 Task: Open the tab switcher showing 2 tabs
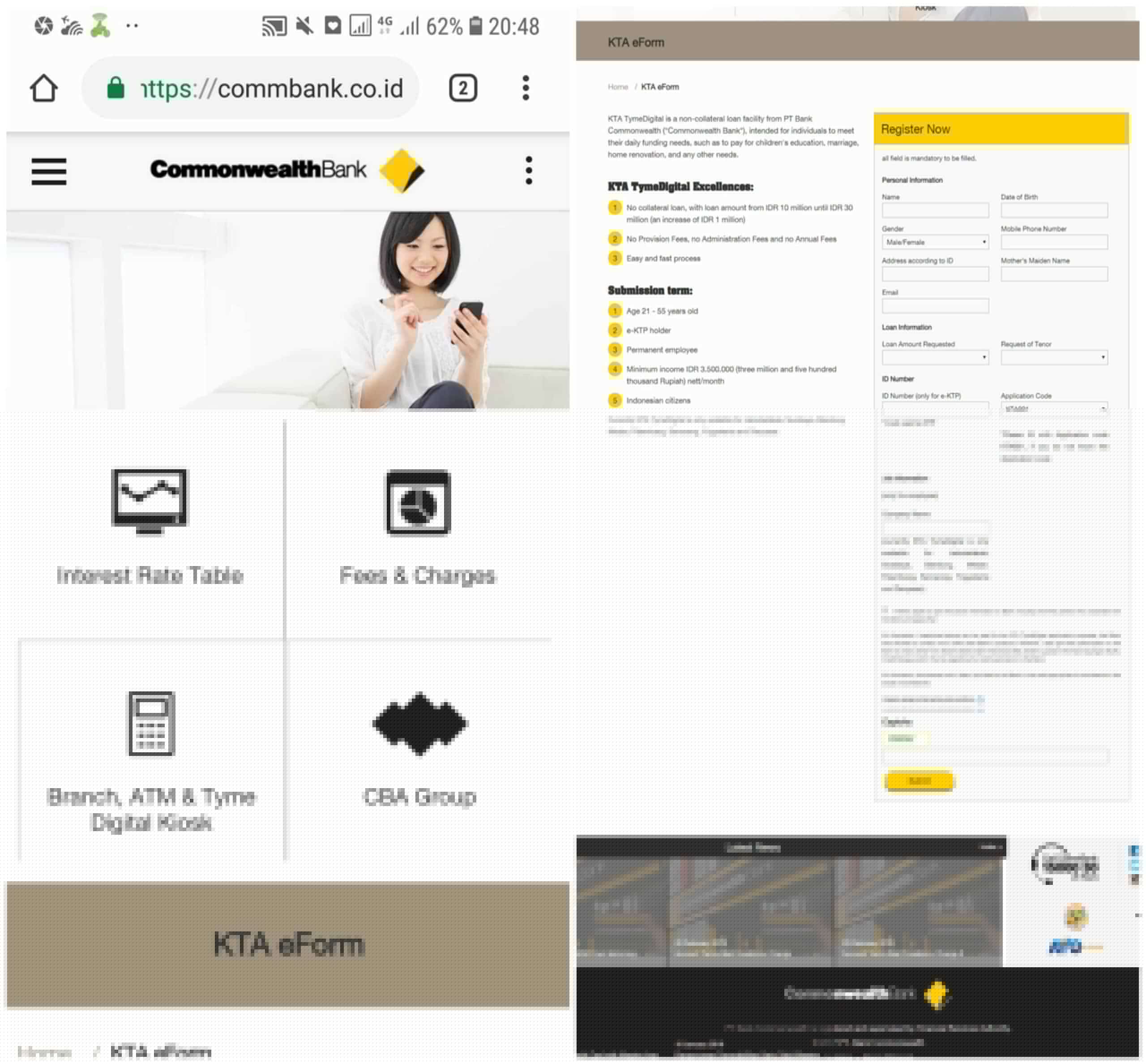point(464,87)
